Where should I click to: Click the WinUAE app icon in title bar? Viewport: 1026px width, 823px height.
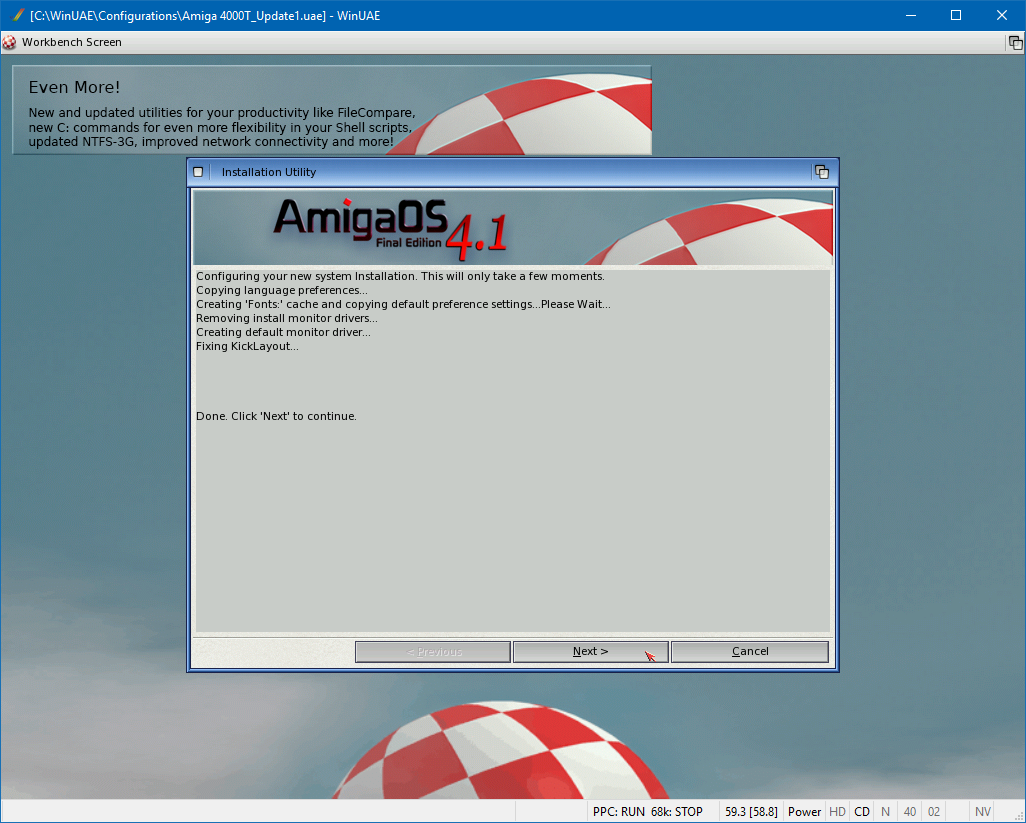[x=17, y=16]
